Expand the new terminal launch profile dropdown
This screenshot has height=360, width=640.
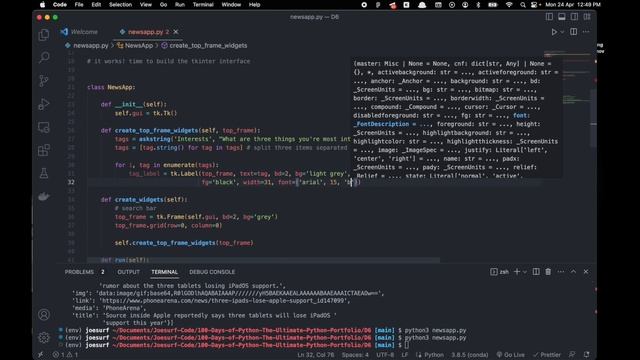pyautogui.click(x=525, y=272)
